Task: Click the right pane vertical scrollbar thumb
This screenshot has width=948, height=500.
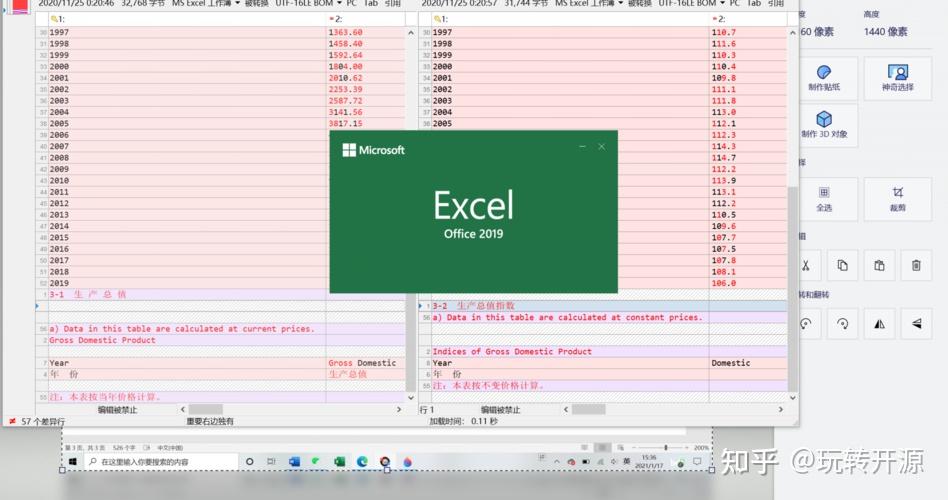Action: pyautogui.click(x=793, y=289)
